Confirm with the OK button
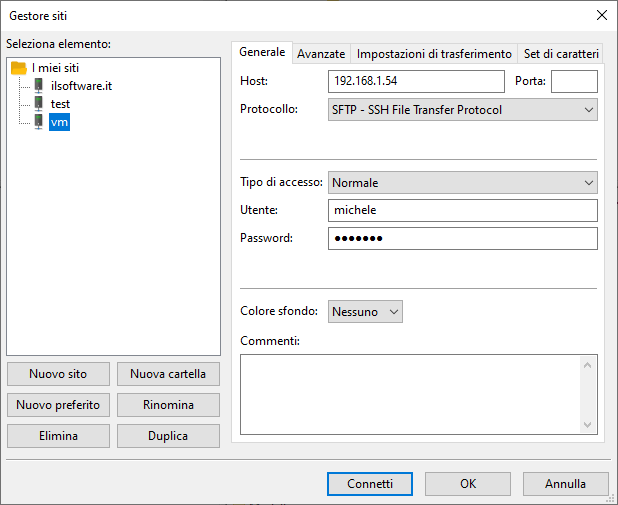Viewport: 618px width, 505px height. pos(468,484)
